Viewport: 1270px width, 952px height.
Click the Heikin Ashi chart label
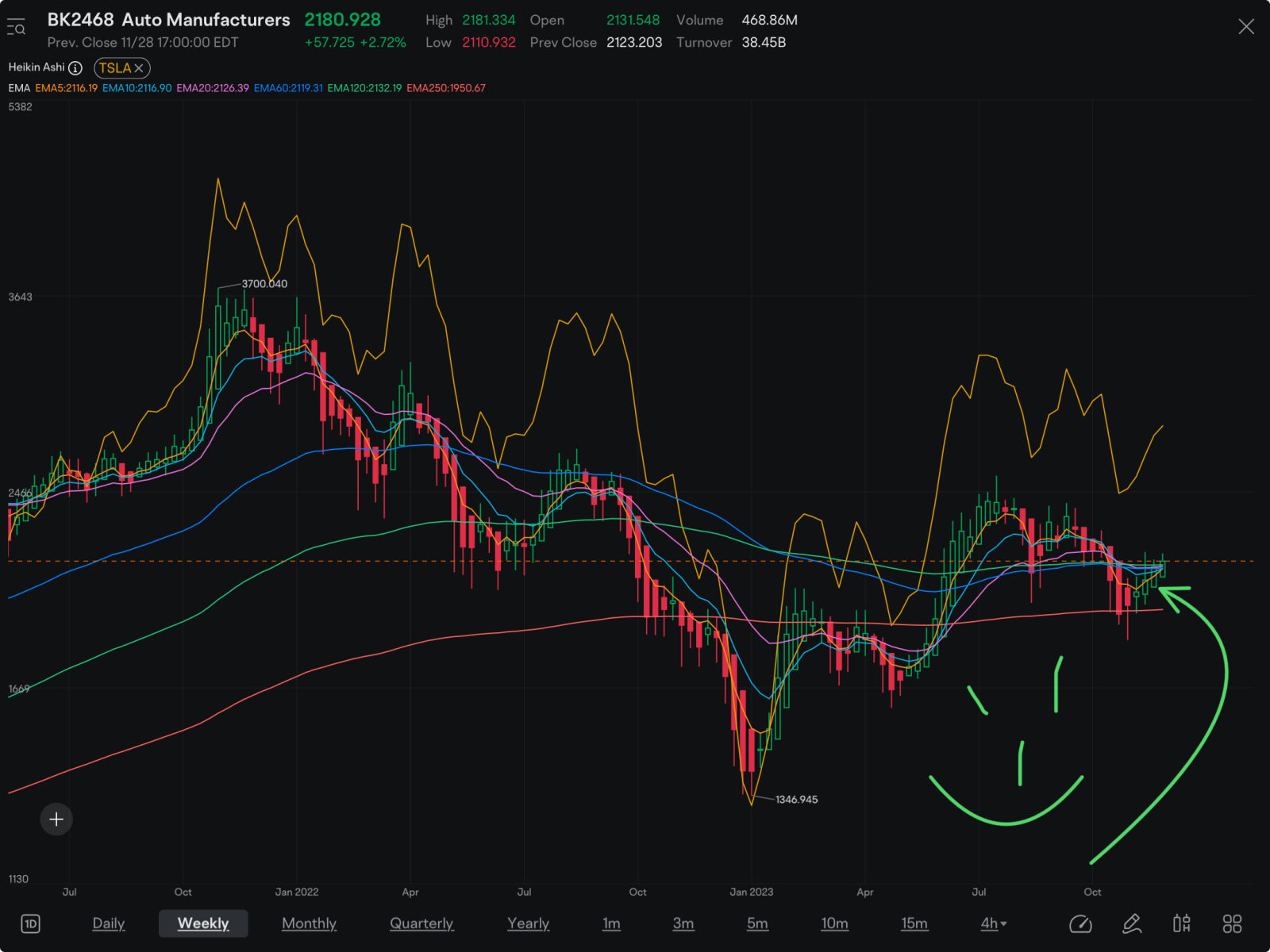37,67
